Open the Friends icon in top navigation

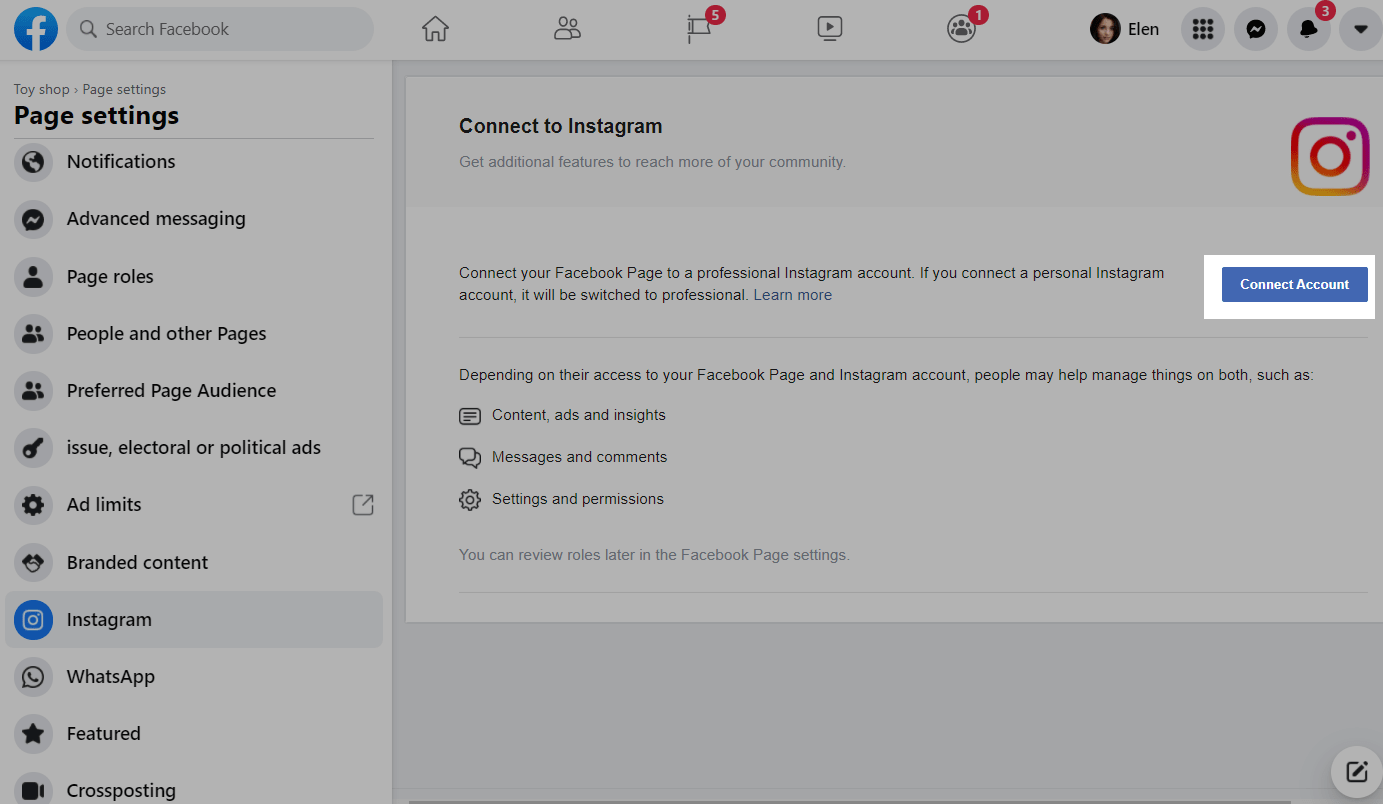(x=567, y=29)
